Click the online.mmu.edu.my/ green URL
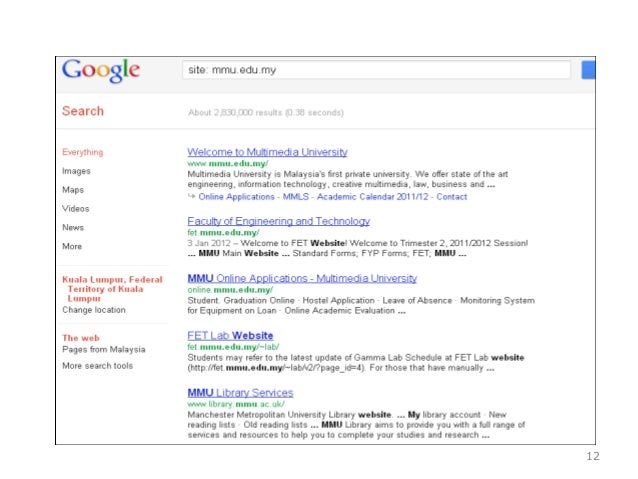 [x=230, y=290]
